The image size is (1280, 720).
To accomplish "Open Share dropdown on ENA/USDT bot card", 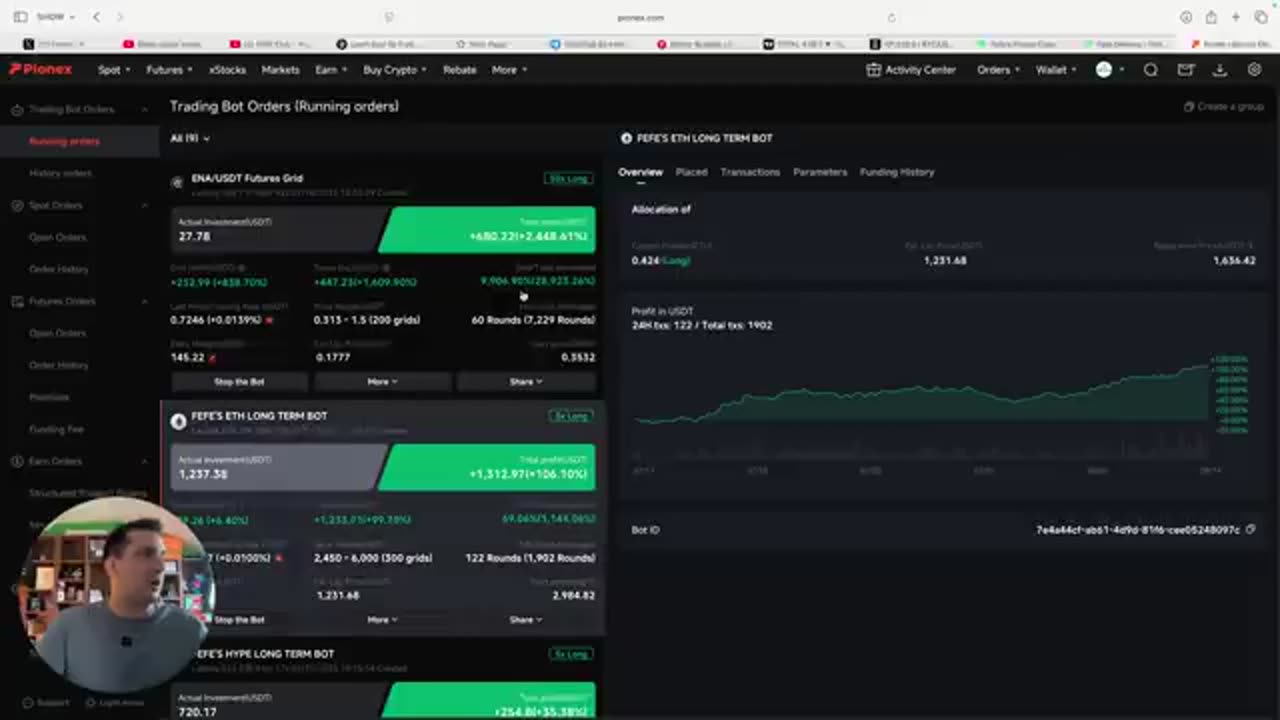I will [526, 381].
